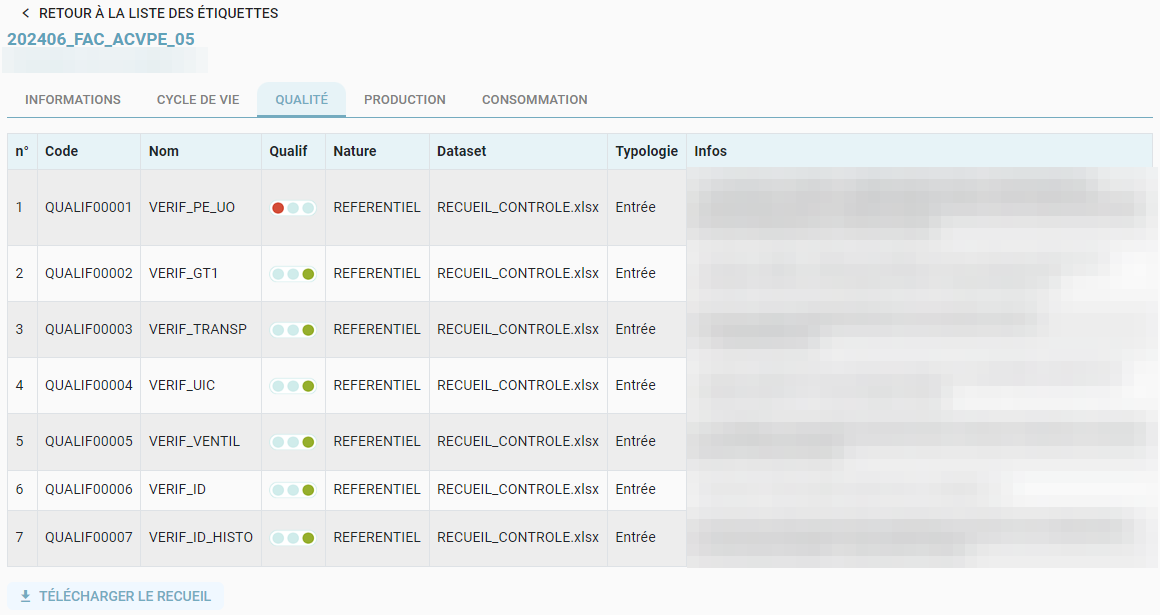Download the recueil with Télécharger le recueil

coord(115,596)
